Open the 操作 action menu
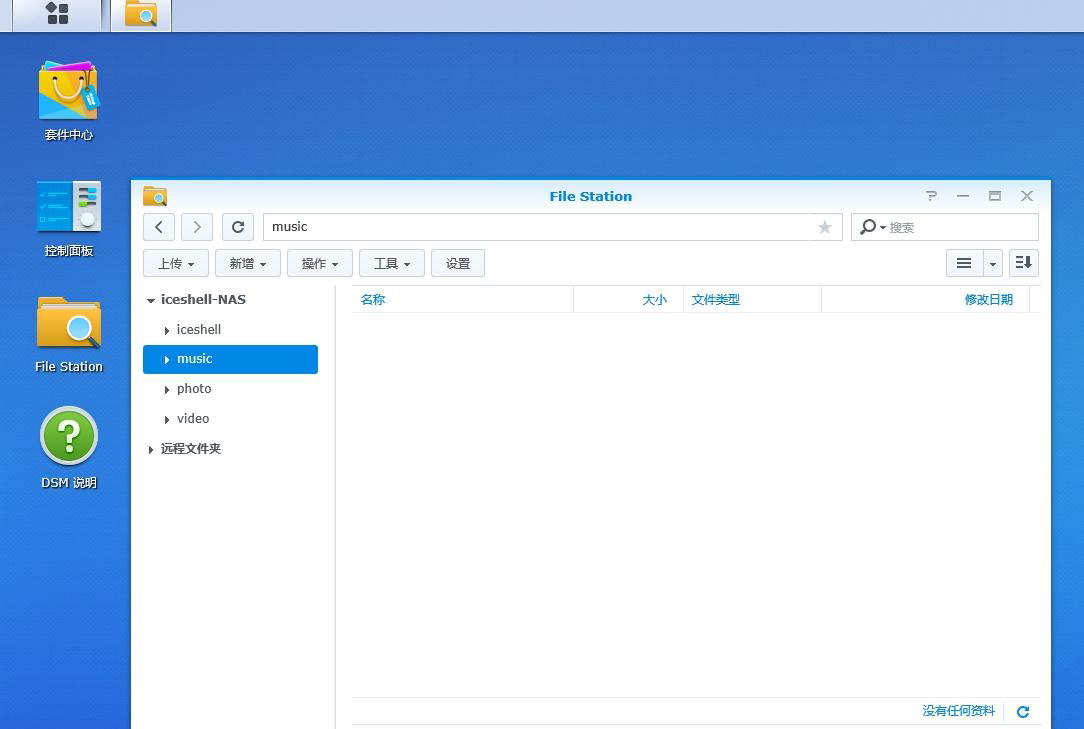 [x=320, y=263]
